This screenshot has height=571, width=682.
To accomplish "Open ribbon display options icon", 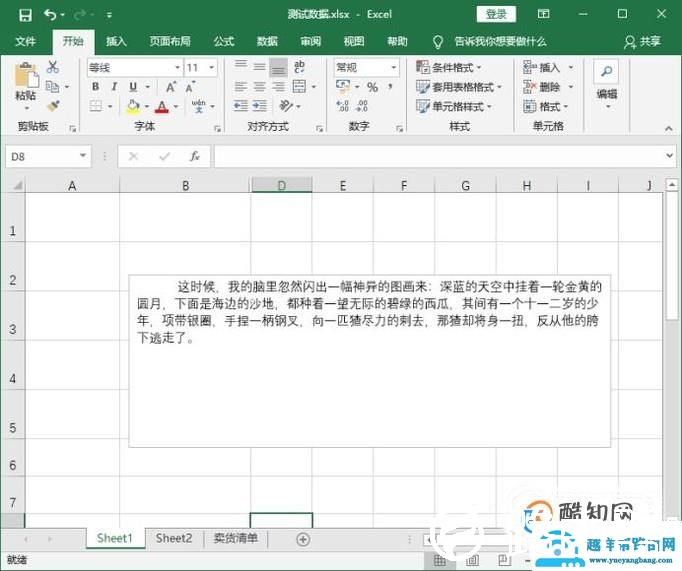I will [x=543, y=14].
